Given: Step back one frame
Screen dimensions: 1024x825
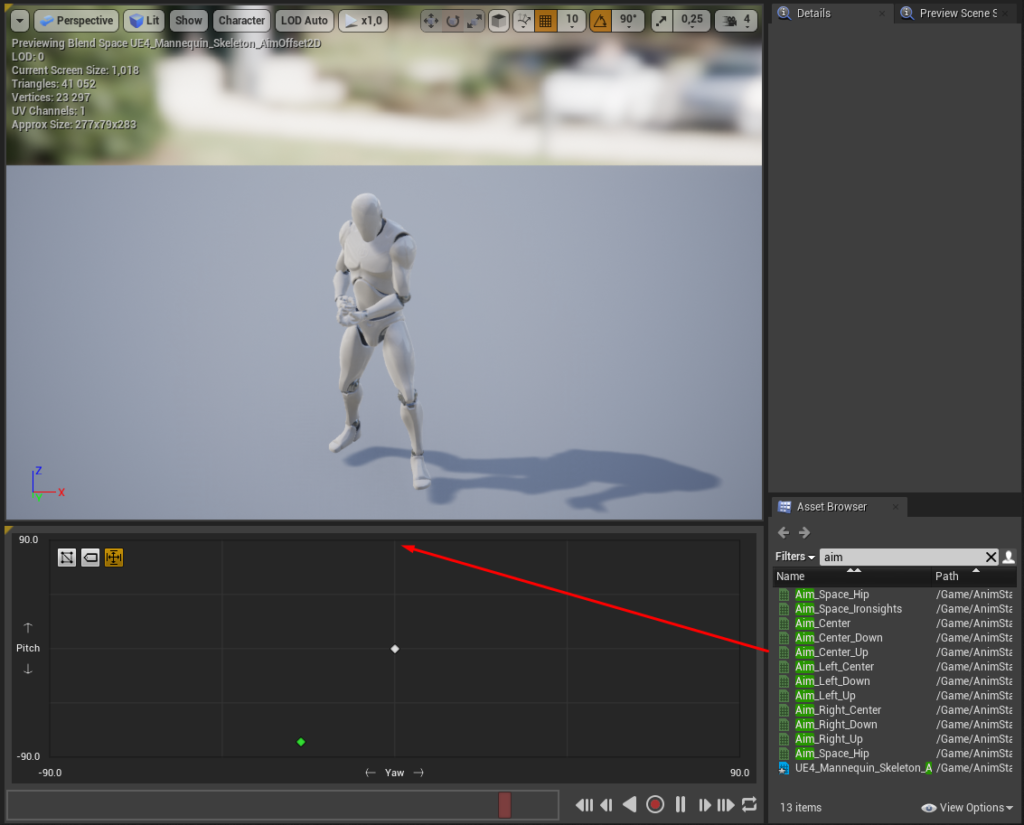Looking at the screenshot, I should tap(607, 805).
